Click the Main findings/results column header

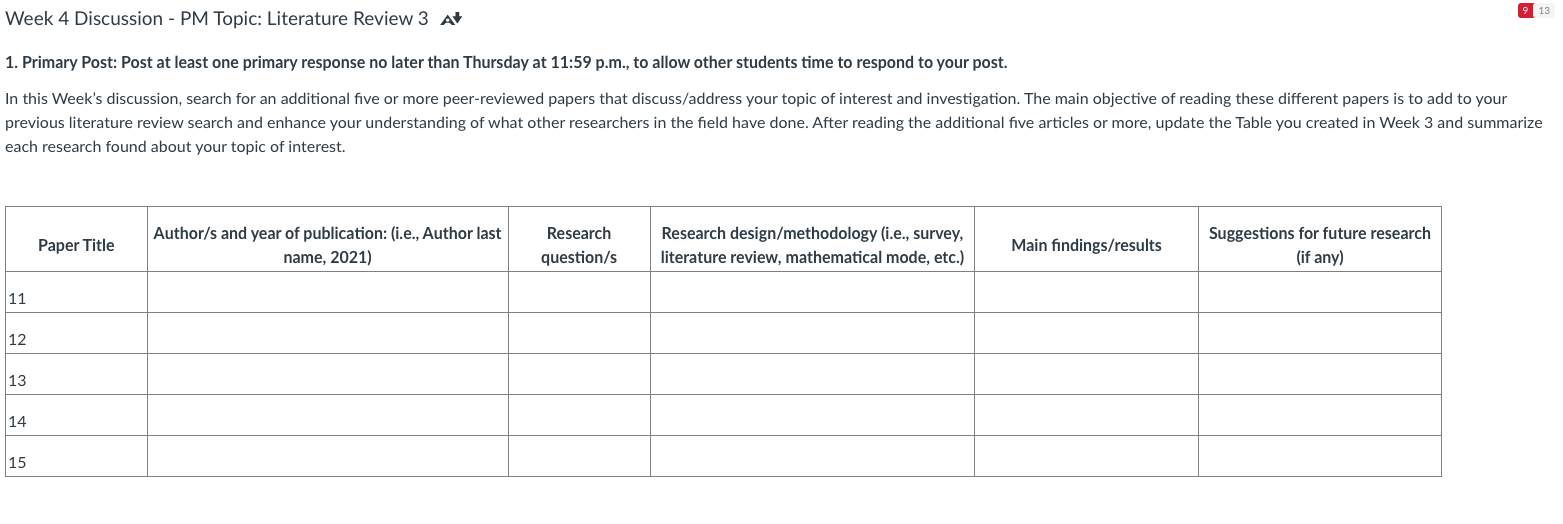click(x=1086, y=245)
